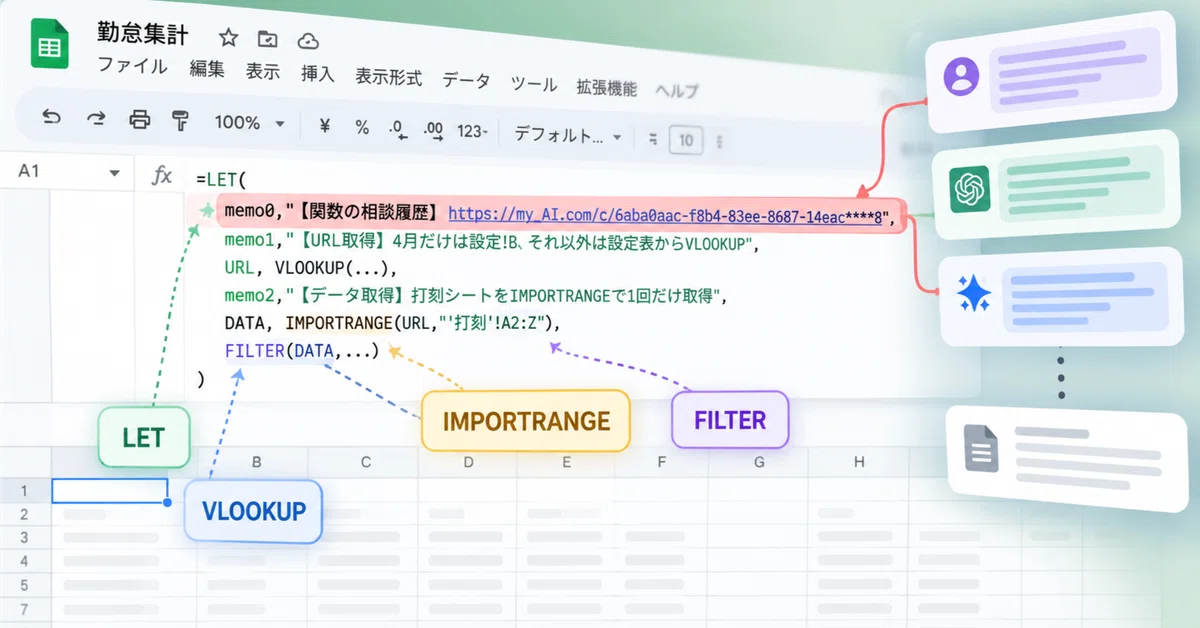Viewport: 1200px width, 628px height.
Task: Format as yen currency
Action: tap(324, 126)
